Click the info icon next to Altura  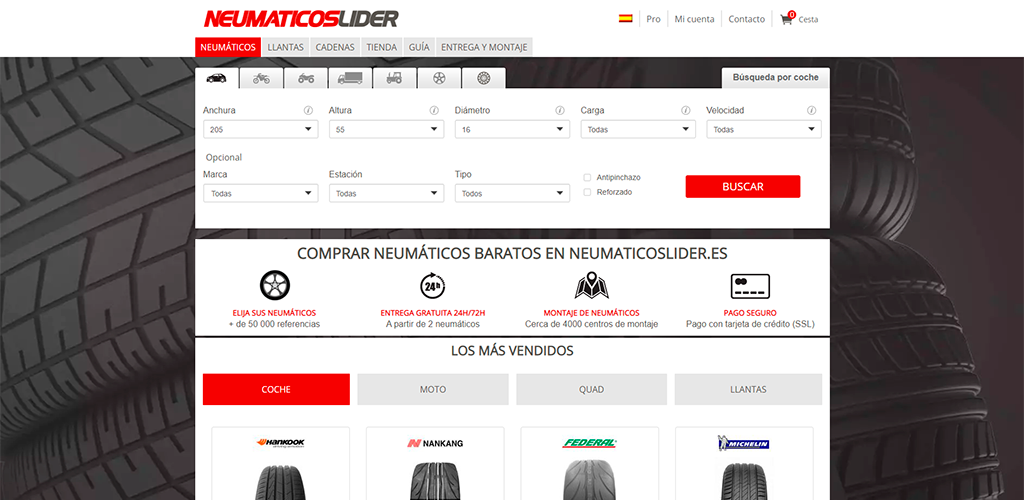434,110
